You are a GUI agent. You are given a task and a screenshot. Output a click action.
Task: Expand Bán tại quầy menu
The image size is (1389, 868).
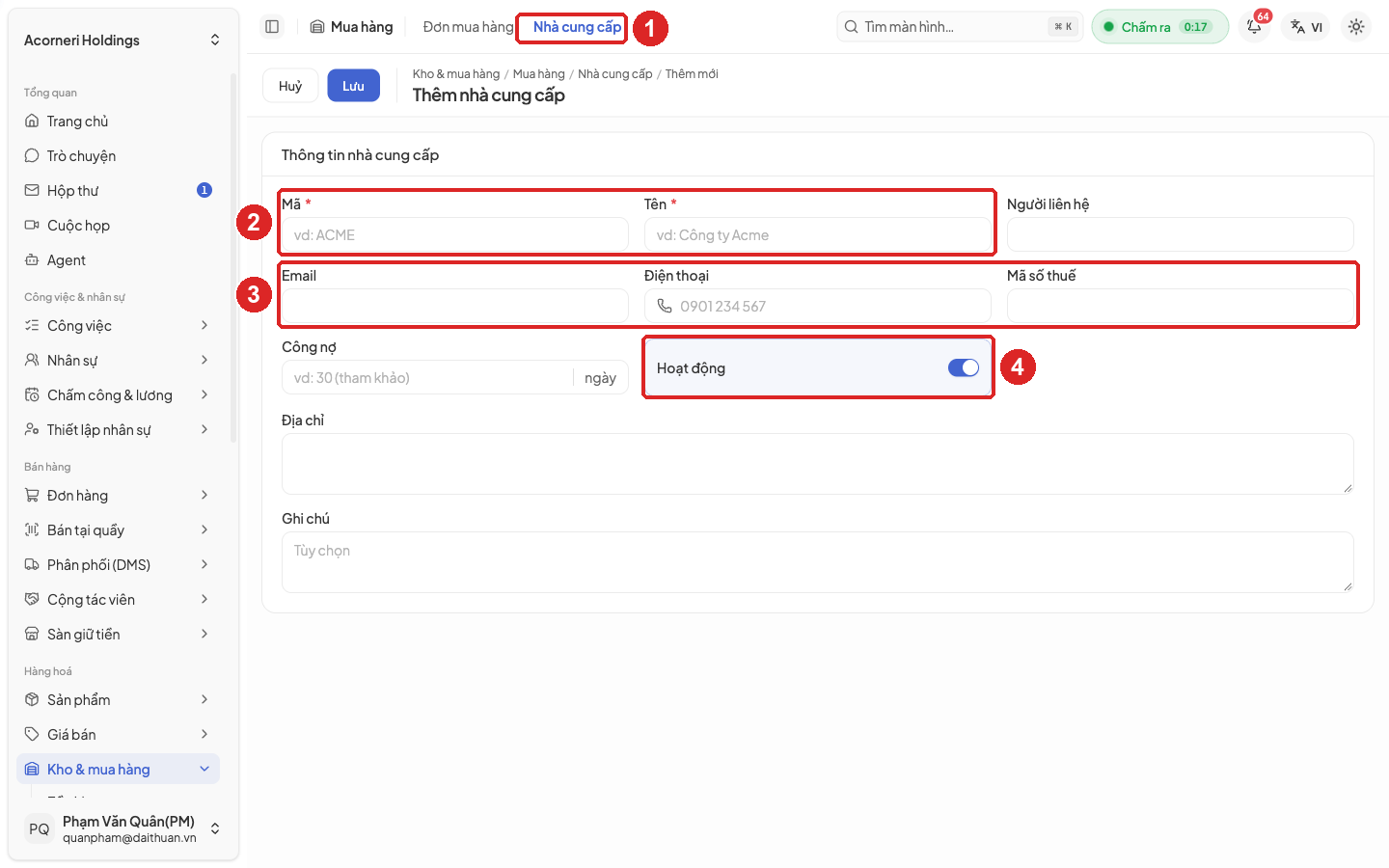(118, 530)
